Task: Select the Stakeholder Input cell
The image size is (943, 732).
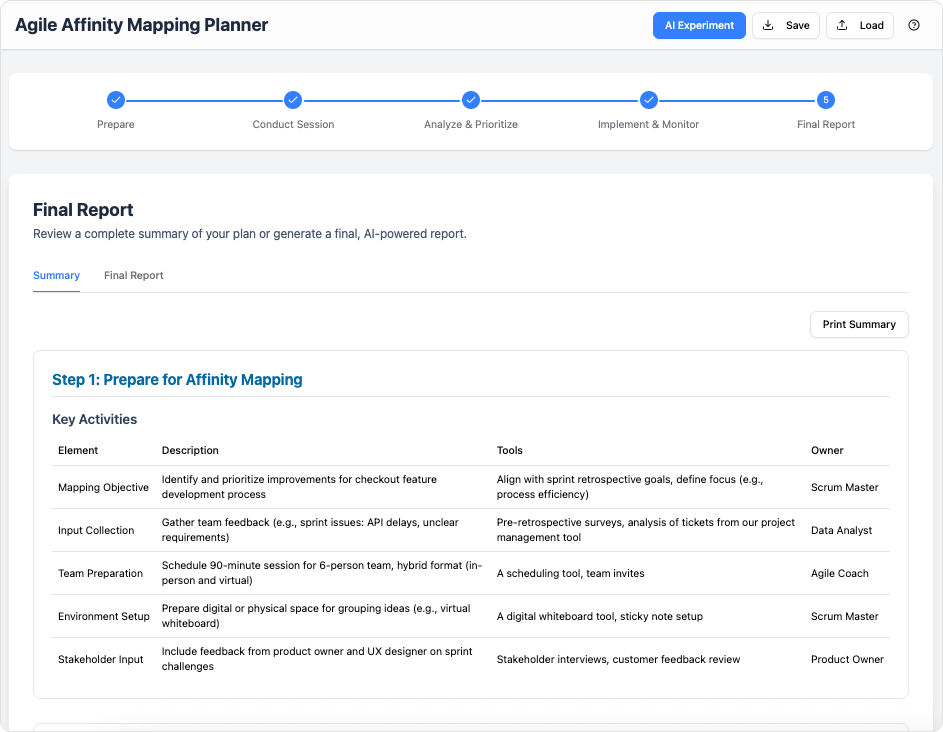Action: [100, 659]
